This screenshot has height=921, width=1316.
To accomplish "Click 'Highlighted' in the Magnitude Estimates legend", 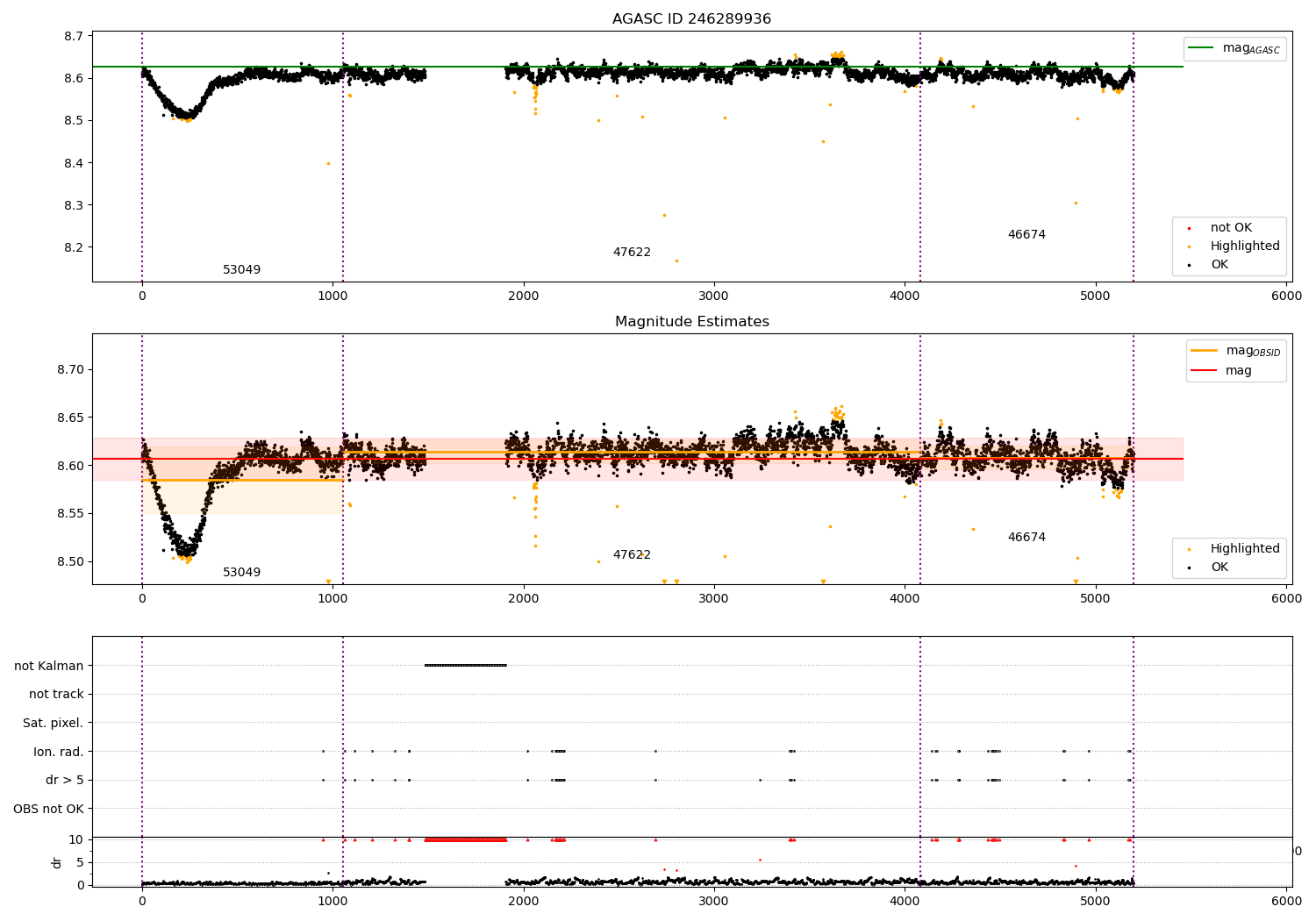I will pyautogui.click(x=1245, y=549).
